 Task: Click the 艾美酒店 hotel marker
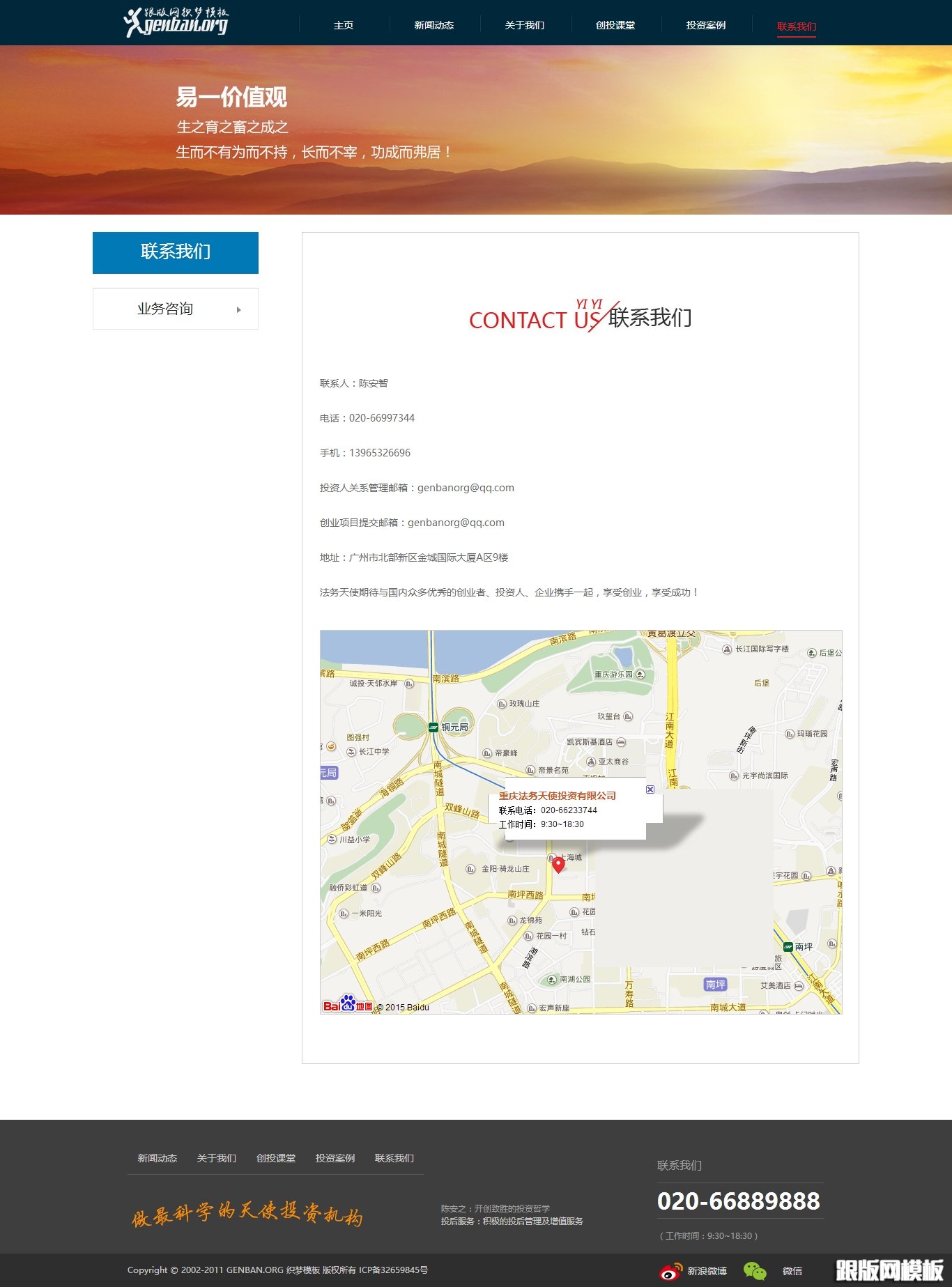[798, 985]
